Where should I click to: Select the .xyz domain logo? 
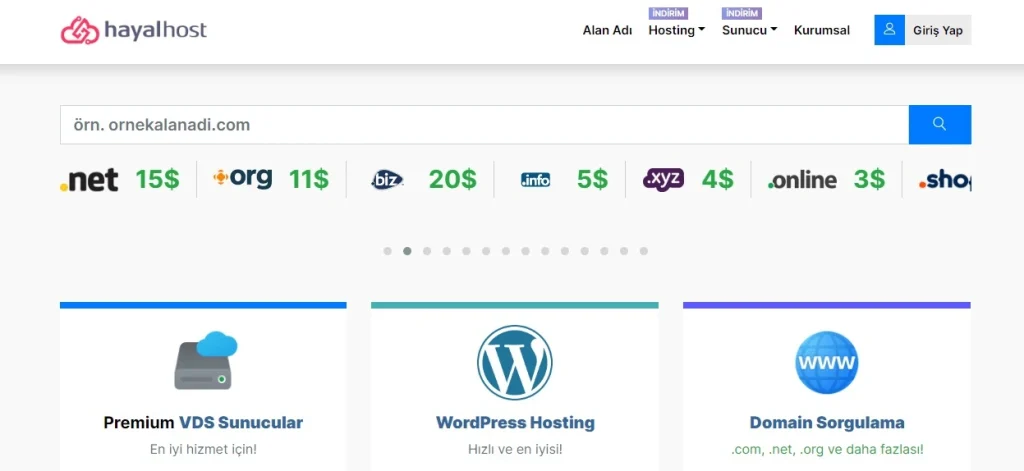(664, 179)
